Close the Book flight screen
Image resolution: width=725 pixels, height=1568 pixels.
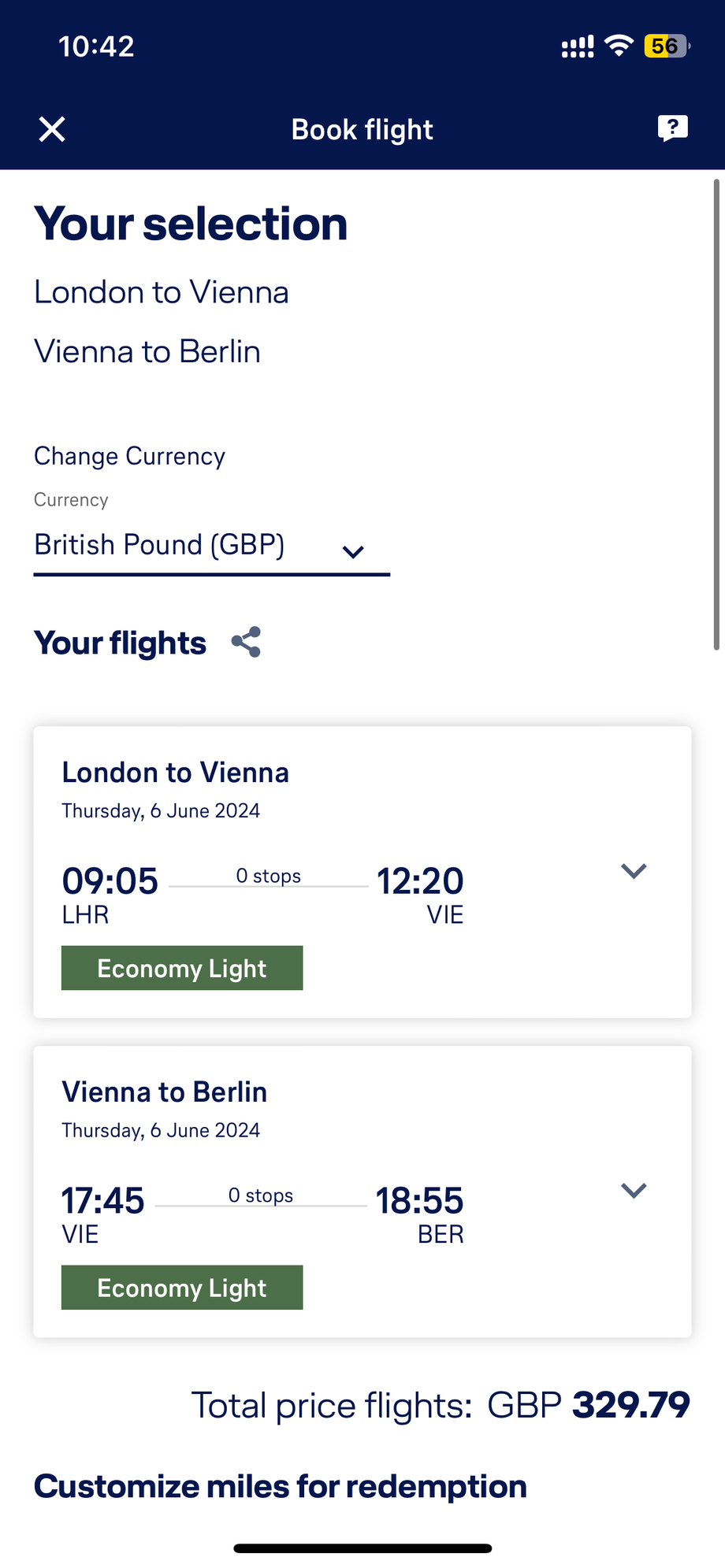tap(52, 129)
